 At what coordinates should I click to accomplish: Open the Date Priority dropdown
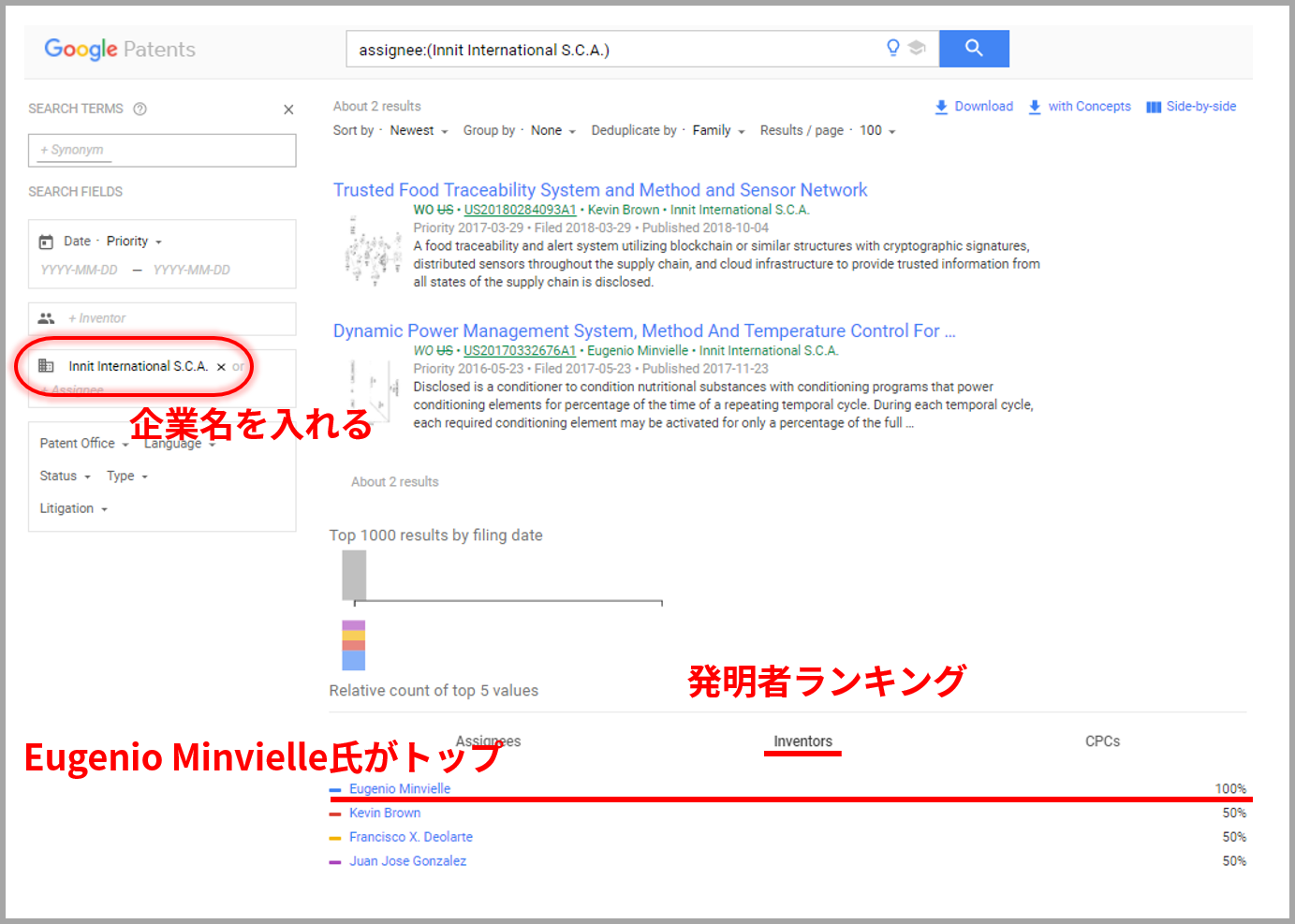coord(134,242)
